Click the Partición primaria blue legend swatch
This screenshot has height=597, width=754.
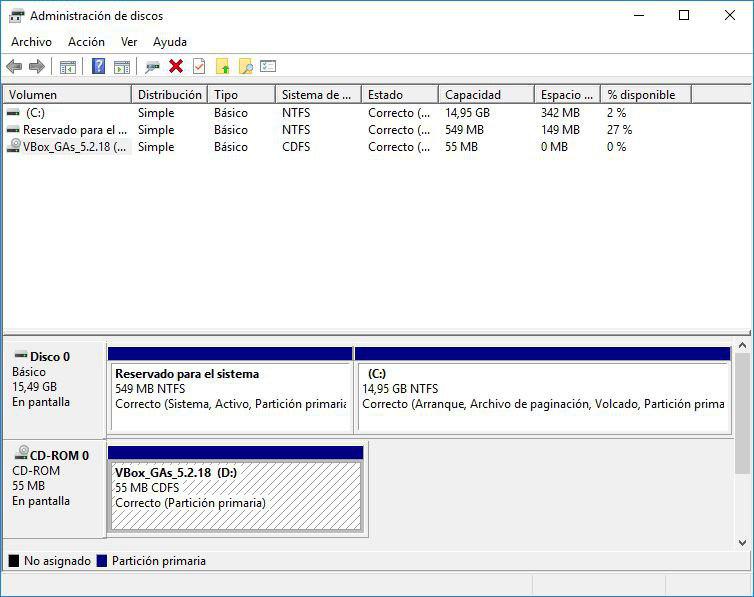pos(102,561)
